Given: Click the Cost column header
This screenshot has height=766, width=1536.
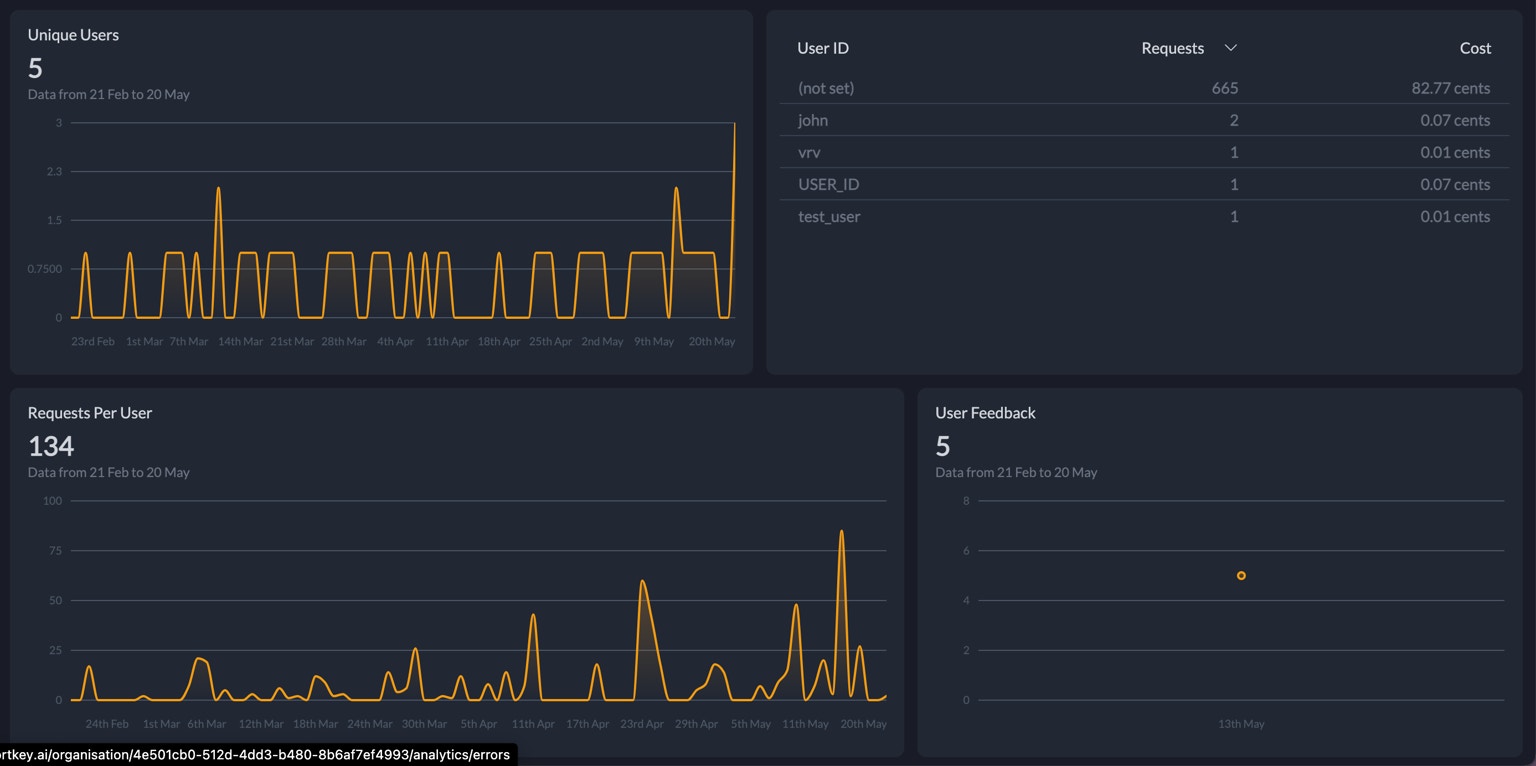Looking at the screenshot, I should tap(1475, 48).
